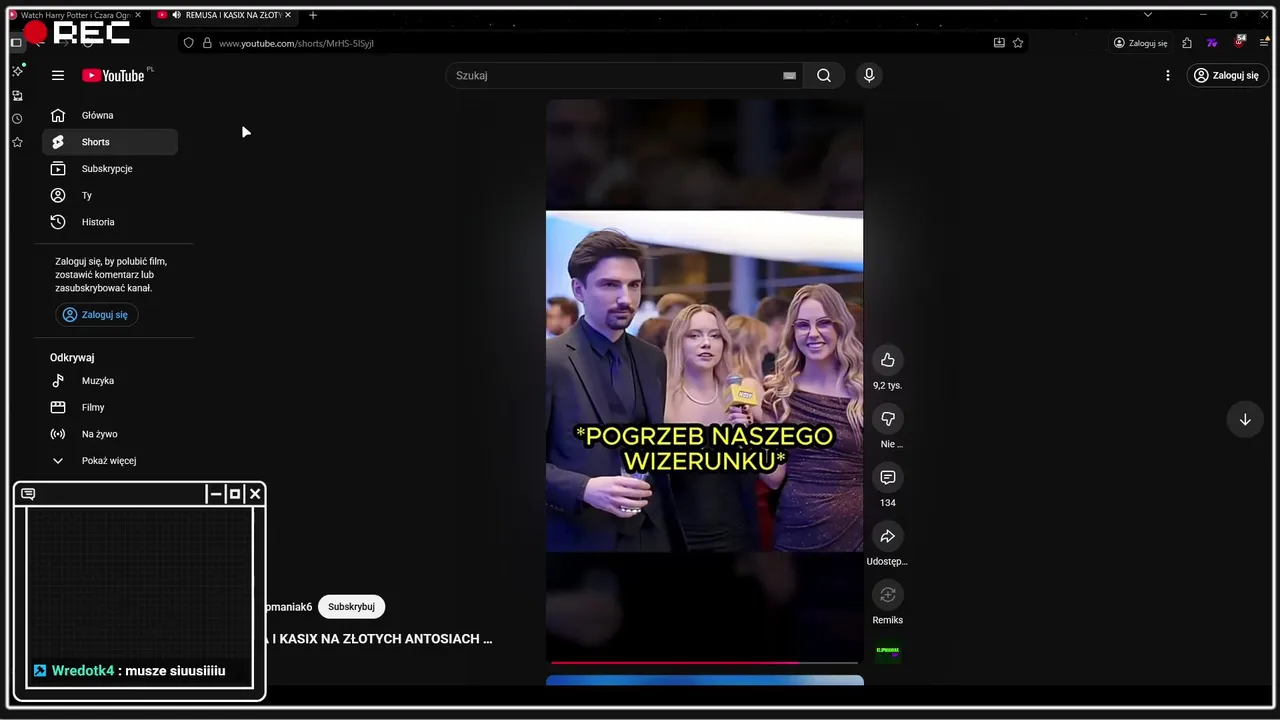Click top-right YouTube Zaloguj się button

pyautogui.click(x=1227, y=75)
